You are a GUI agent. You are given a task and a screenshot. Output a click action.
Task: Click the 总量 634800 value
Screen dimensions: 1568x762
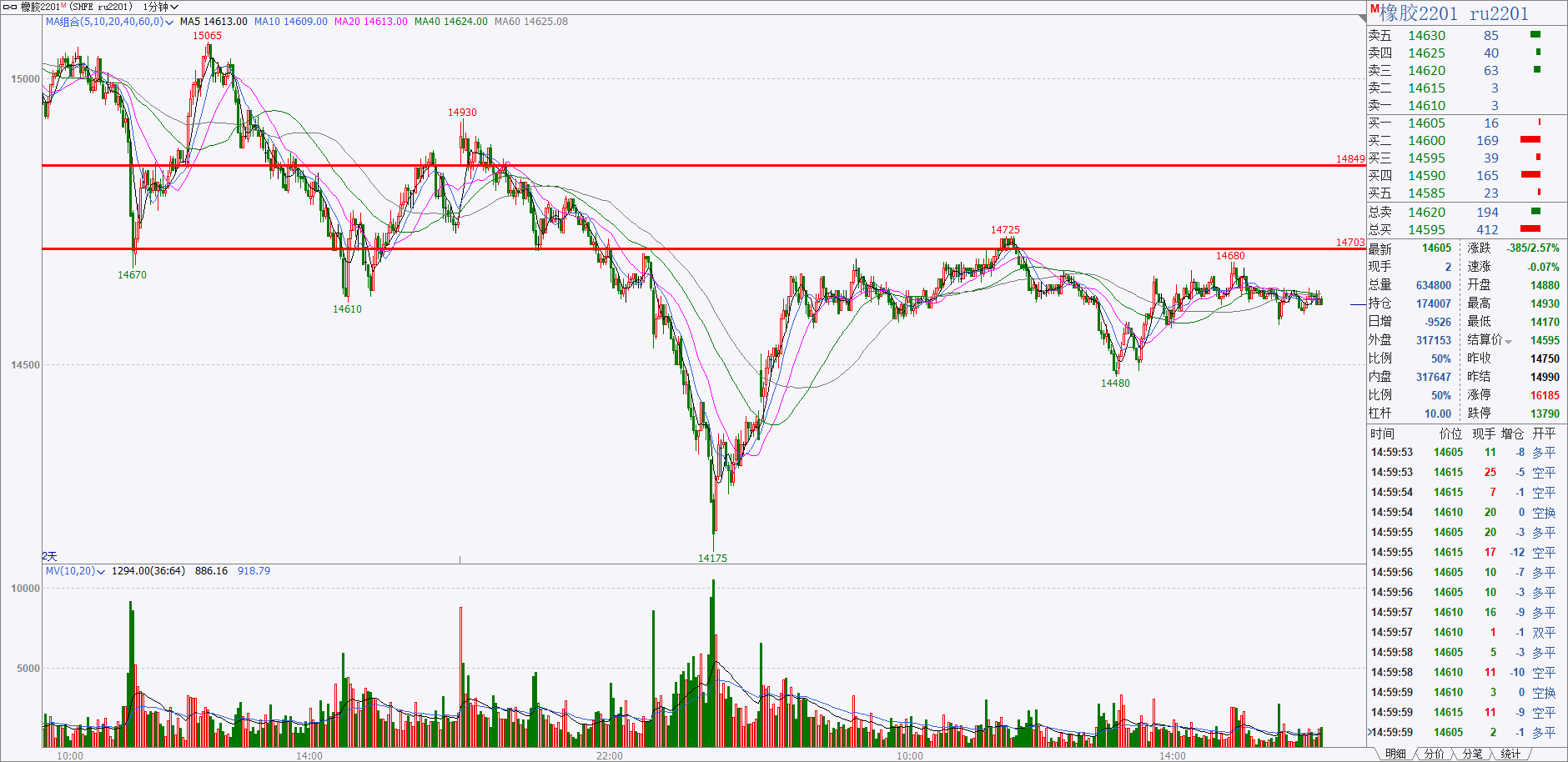(1434, 285)
